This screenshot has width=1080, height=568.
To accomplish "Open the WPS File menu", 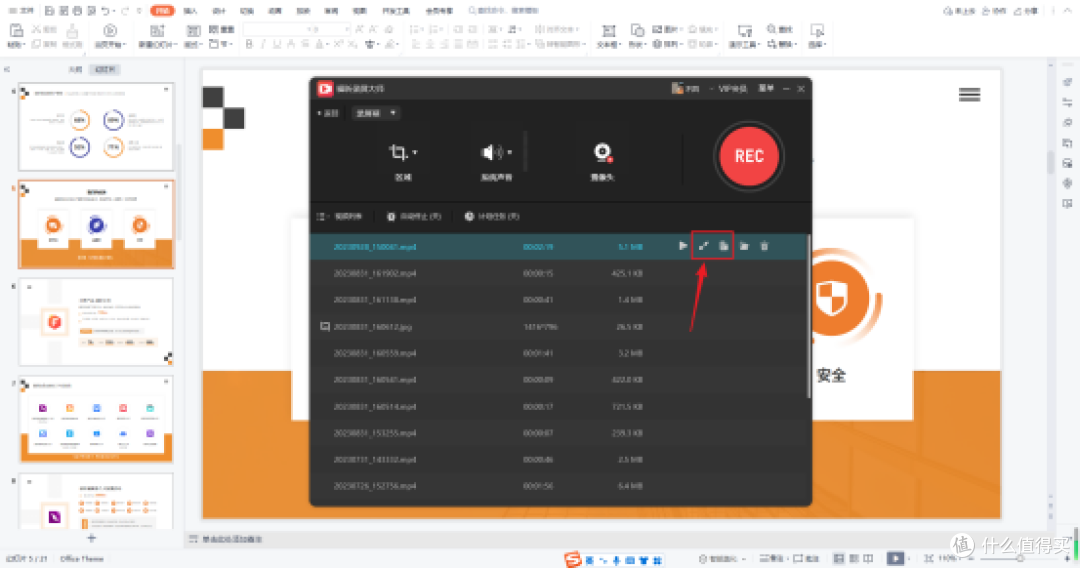I will (21, 11).
